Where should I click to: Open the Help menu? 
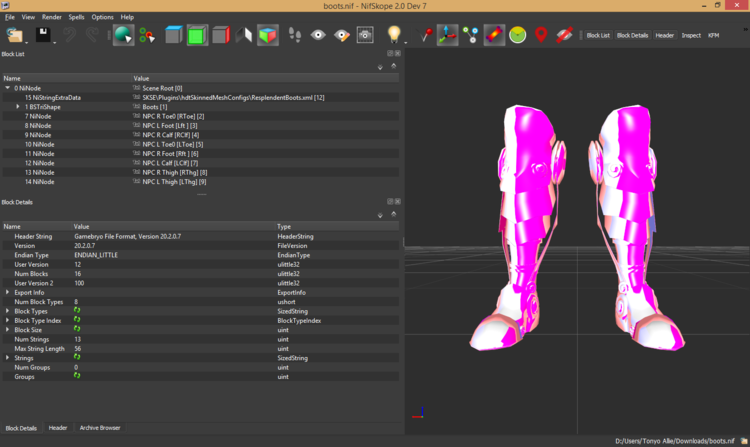127,17
